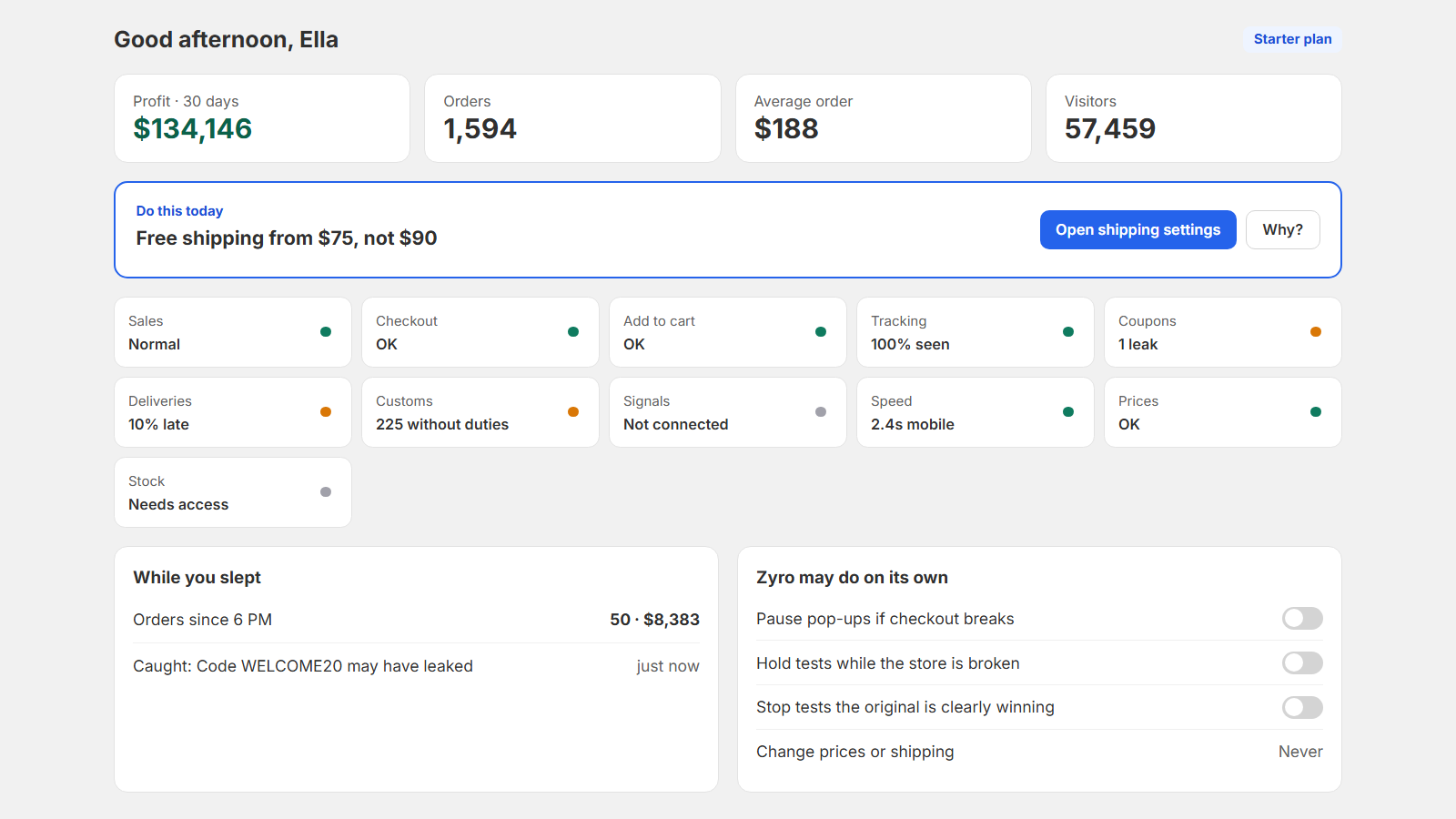Screen dimensions: 1456x819
Task: Click the Why? button
Action: pos(1282,229)
